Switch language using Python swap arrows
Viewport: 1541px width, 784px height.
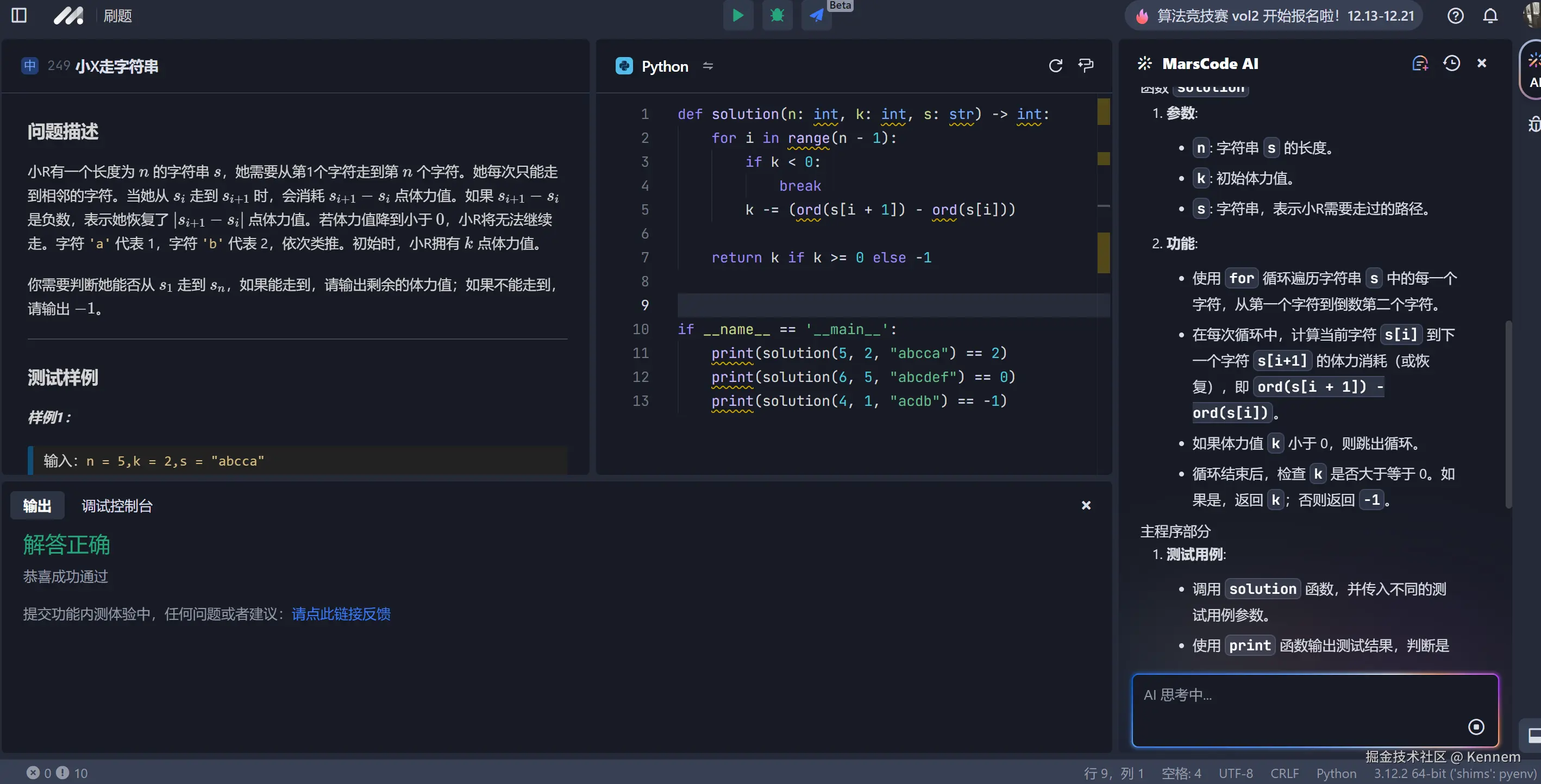click(707, 66)
